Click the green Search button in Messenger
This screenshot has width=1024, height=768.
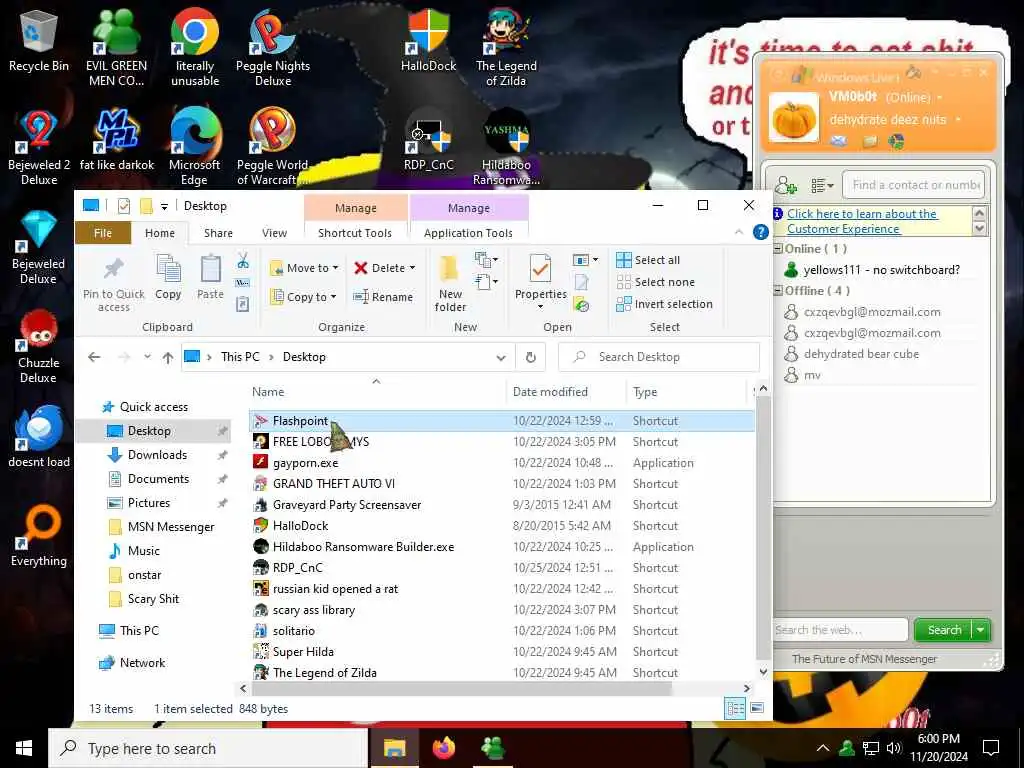point(944,630)
